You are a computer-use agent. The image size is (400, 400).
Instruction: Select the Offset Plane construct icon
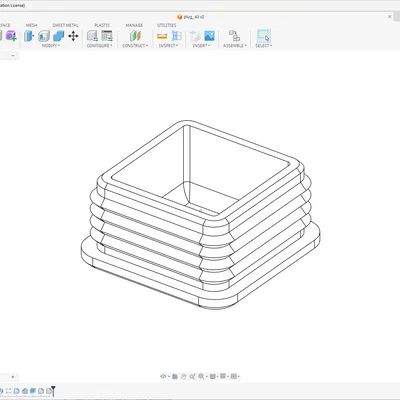[135, 36]
